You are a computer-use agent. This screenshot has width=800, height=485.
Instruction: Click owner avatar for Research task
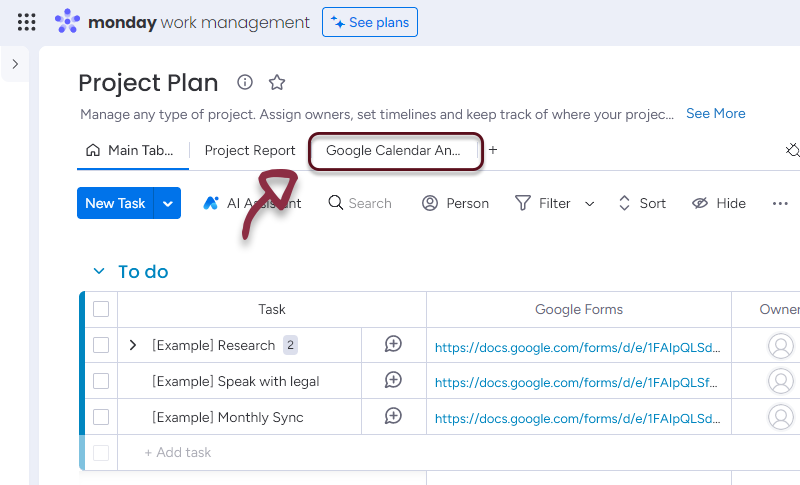point(780,346)
